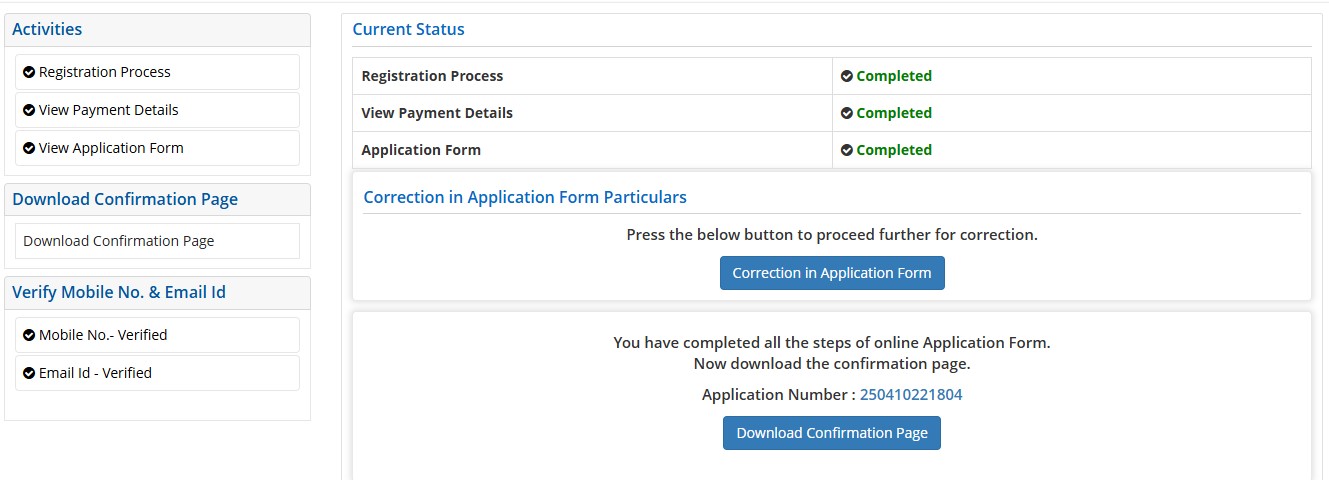Open Registration Process in Activities panel
The width and height of the screenshot is (1329, 480).
[x=105, y=72]
